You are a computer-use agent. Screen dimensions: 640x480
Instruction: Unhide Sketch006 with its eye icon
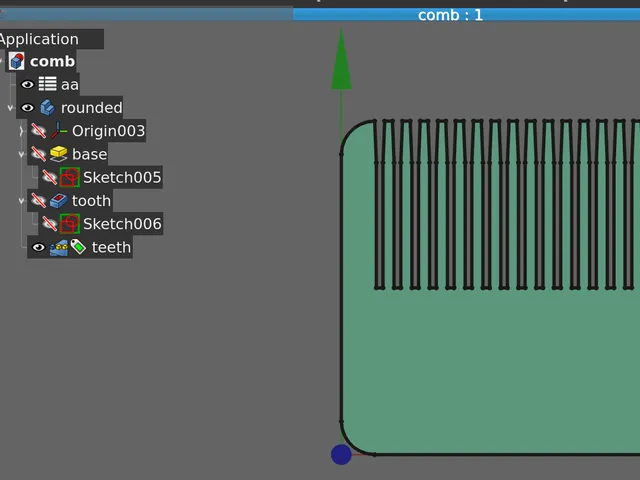point(49,224)
